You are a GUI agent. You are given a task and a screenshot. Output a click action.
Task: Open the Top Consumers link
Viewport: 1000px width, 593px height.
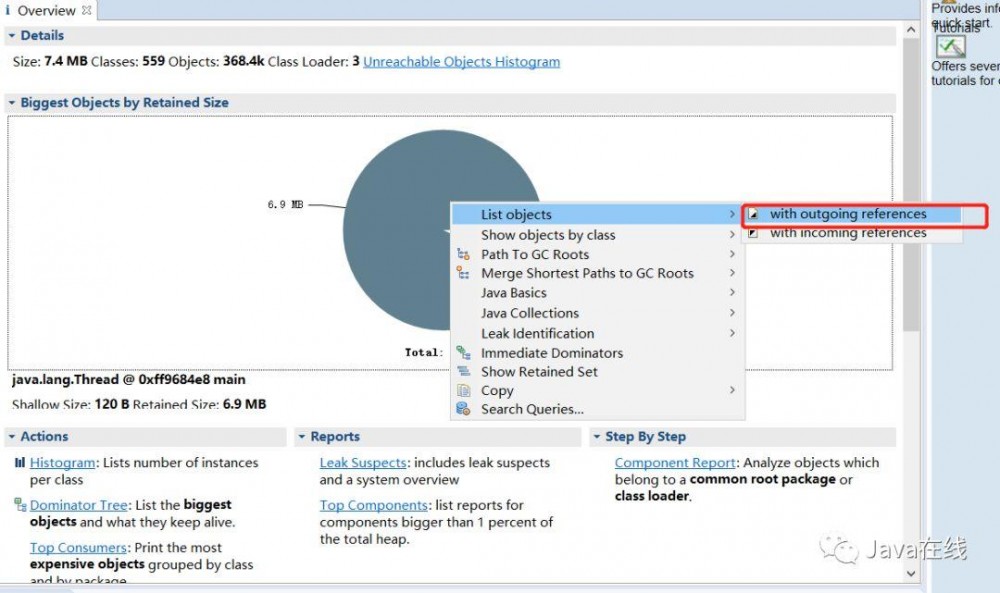click(78, 548)
